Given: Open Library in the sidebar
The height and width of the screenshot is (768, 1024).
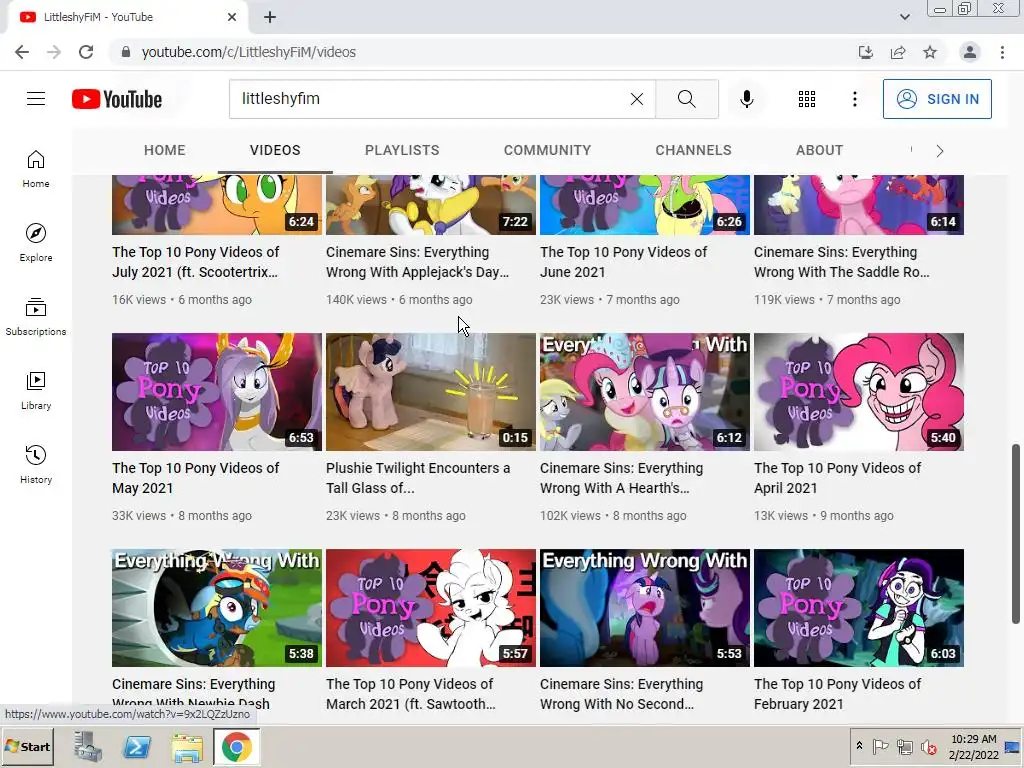Looking at the screenshot, I should (x=36, y=391).
